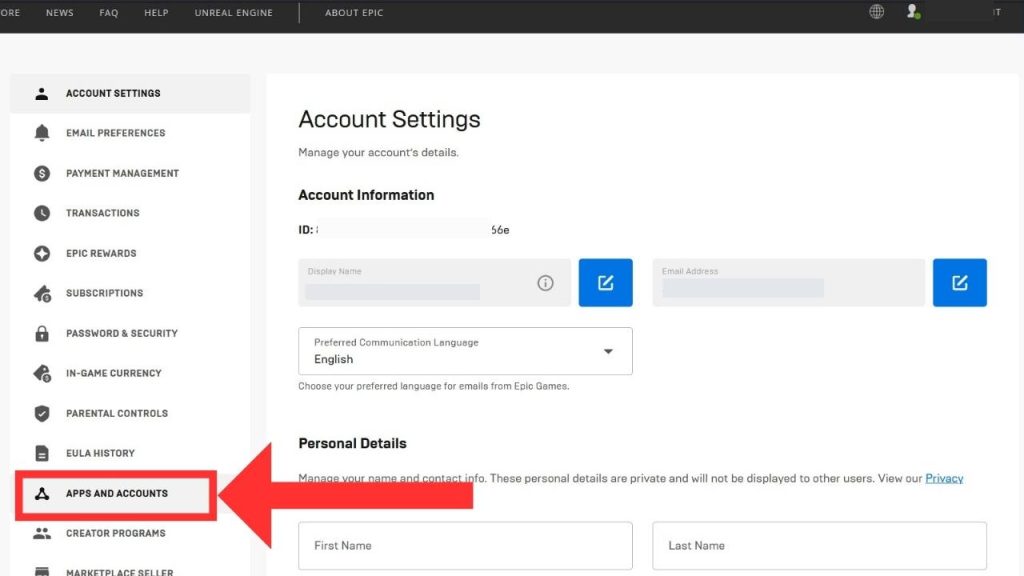Open News in the top navigation

(x=59, y=12)
